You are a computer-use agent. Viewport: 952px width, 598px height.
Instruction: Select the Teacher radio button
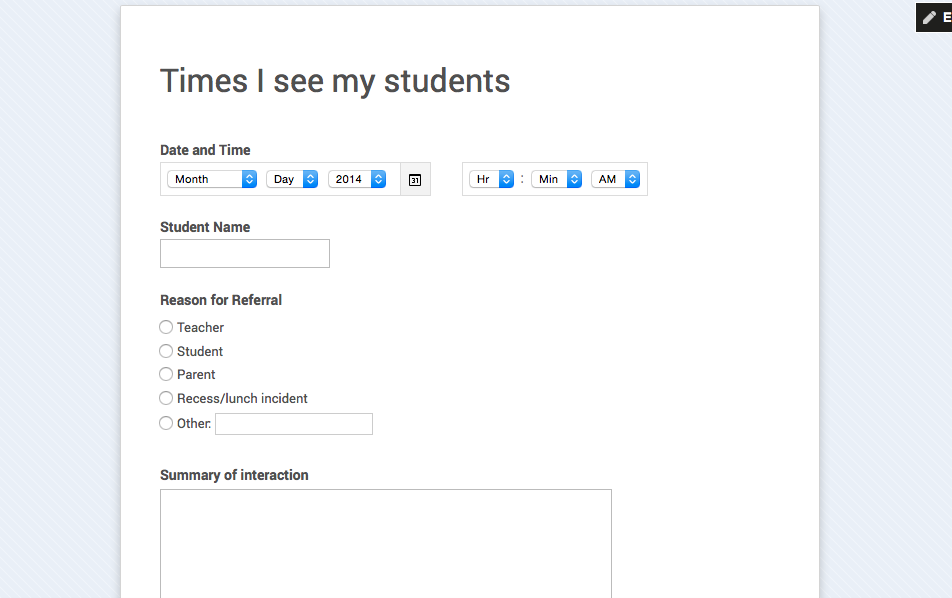(x=166, y=327)
